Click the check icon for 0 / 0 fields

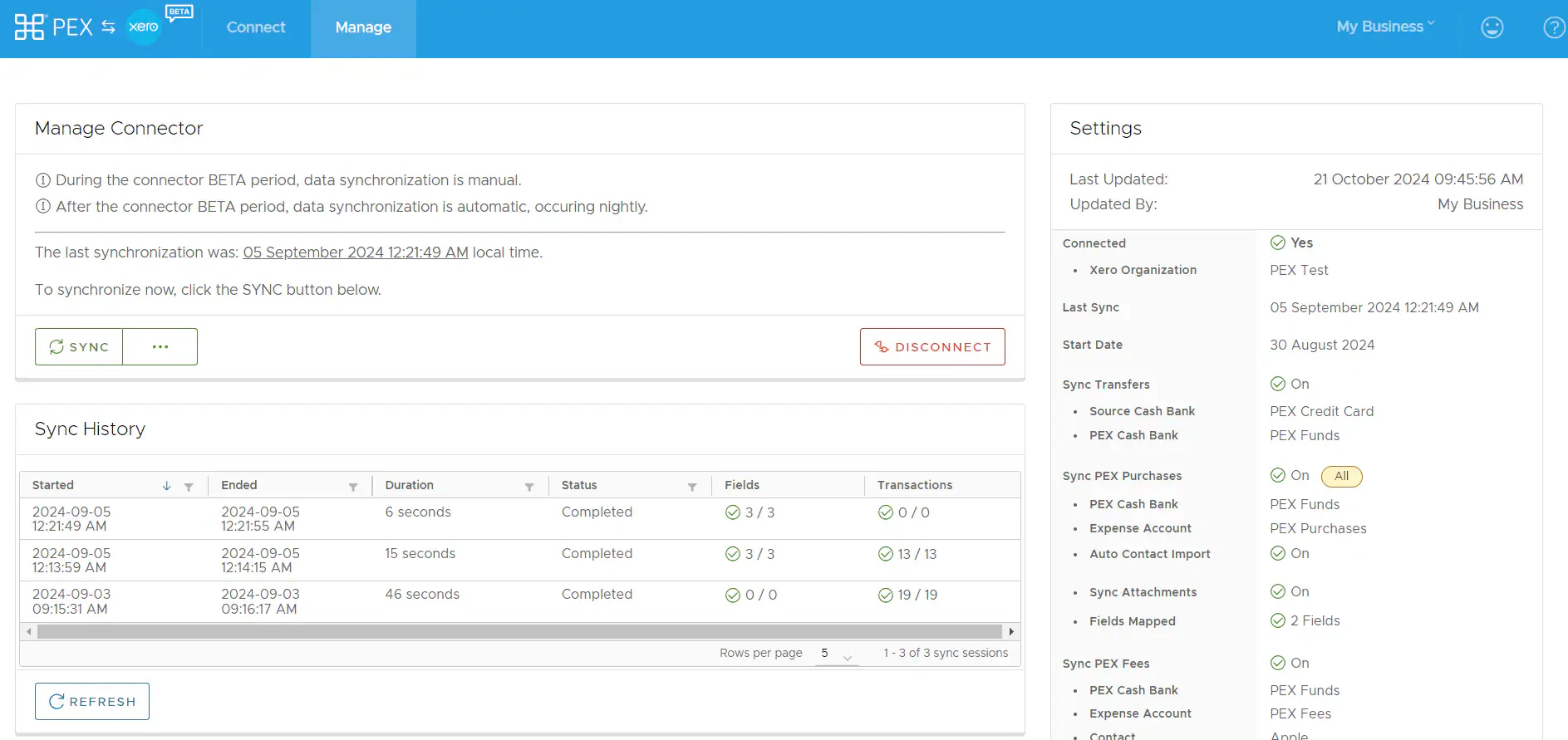point(733,595)
